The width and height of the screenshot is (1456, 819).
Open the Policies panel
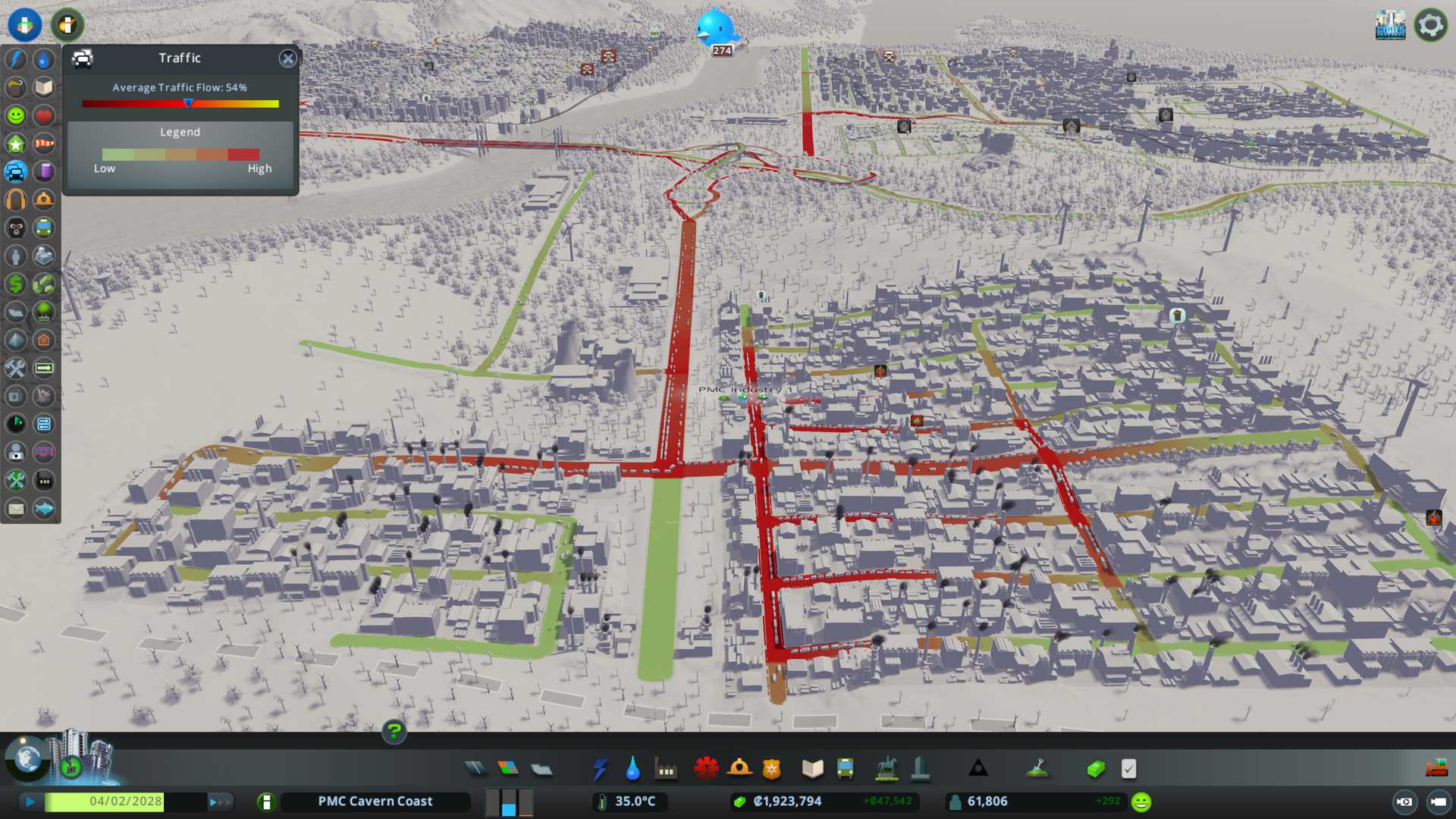click(1128, 769)
